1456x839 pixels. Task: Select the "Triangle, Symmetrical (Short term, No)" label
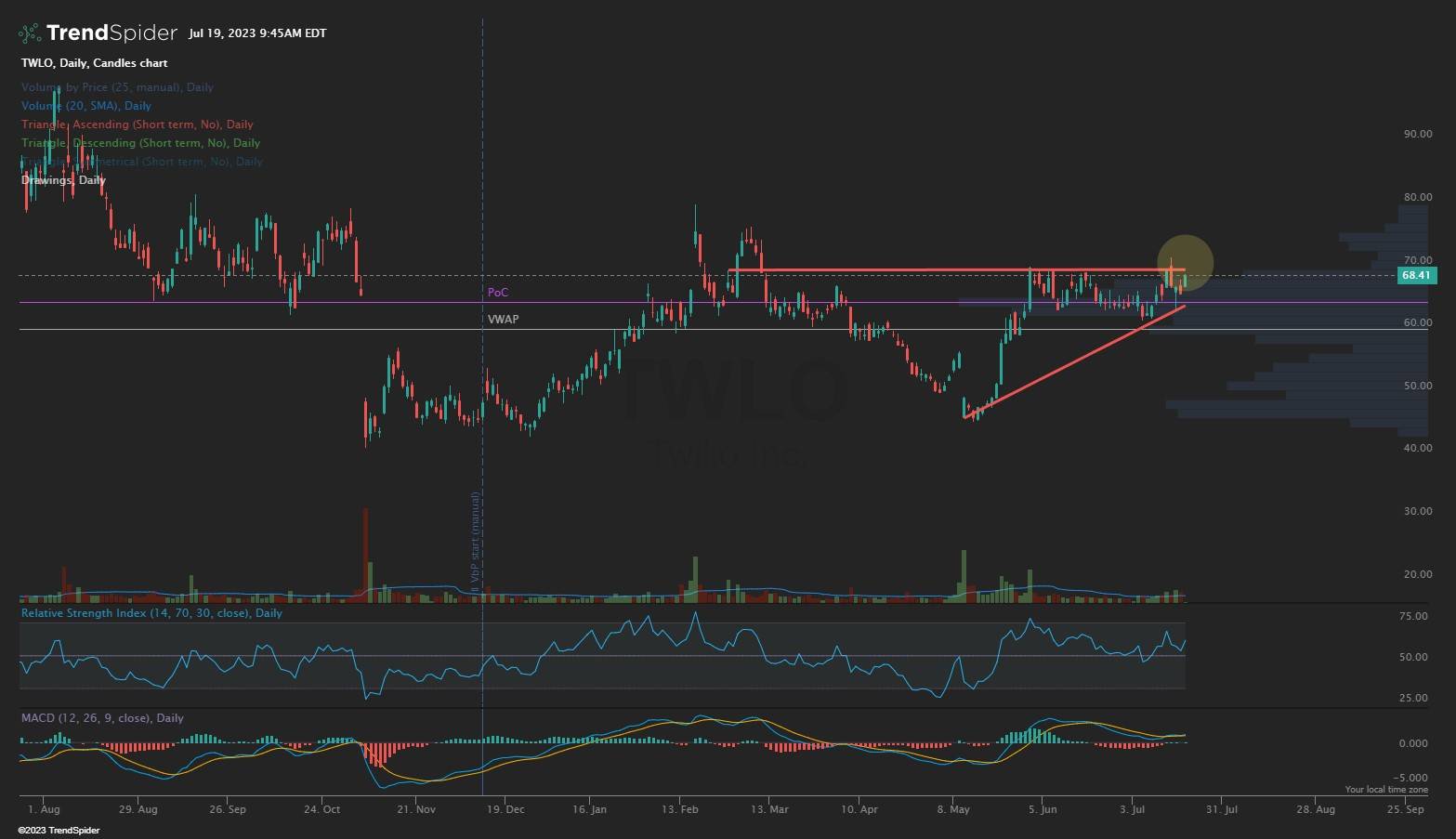(141, 161)
